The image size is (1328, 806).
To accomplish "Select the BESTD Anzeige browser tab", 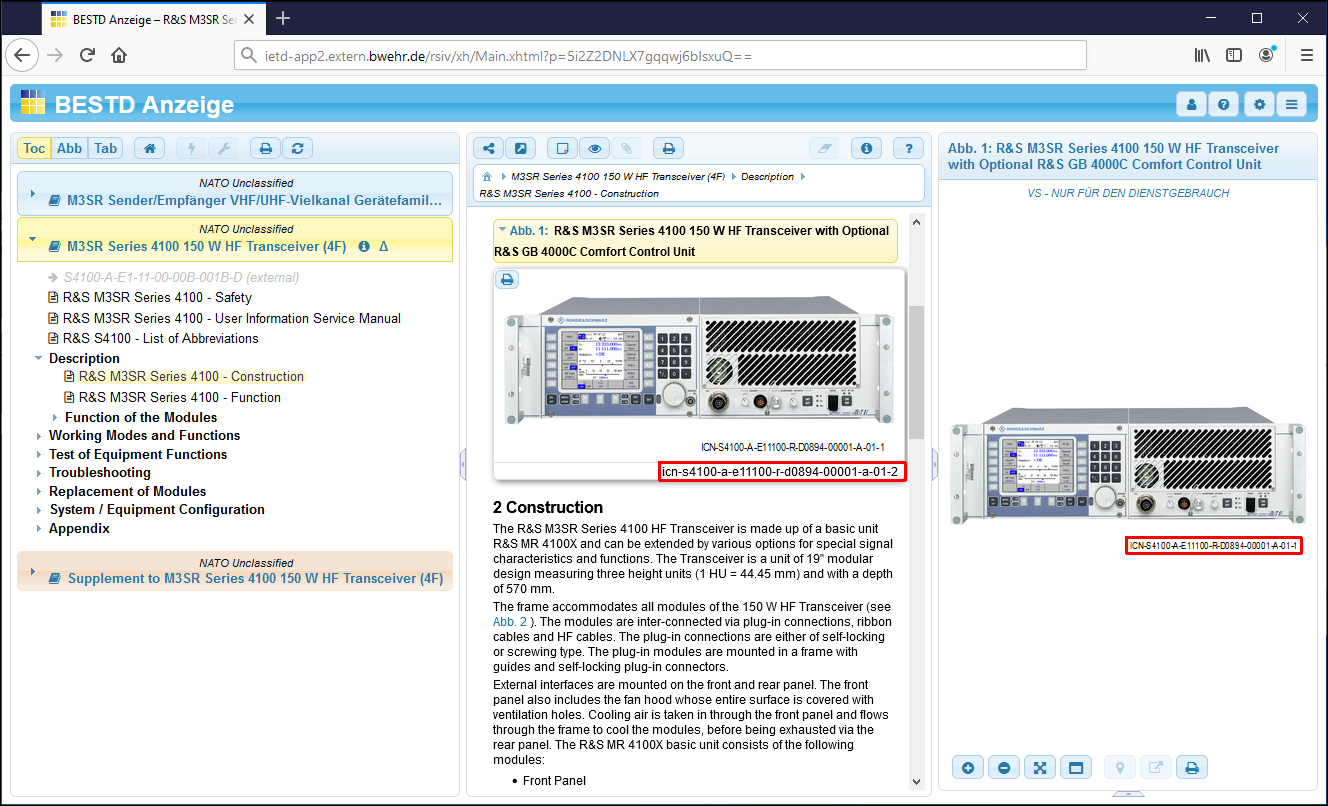I will pos(153,18).
